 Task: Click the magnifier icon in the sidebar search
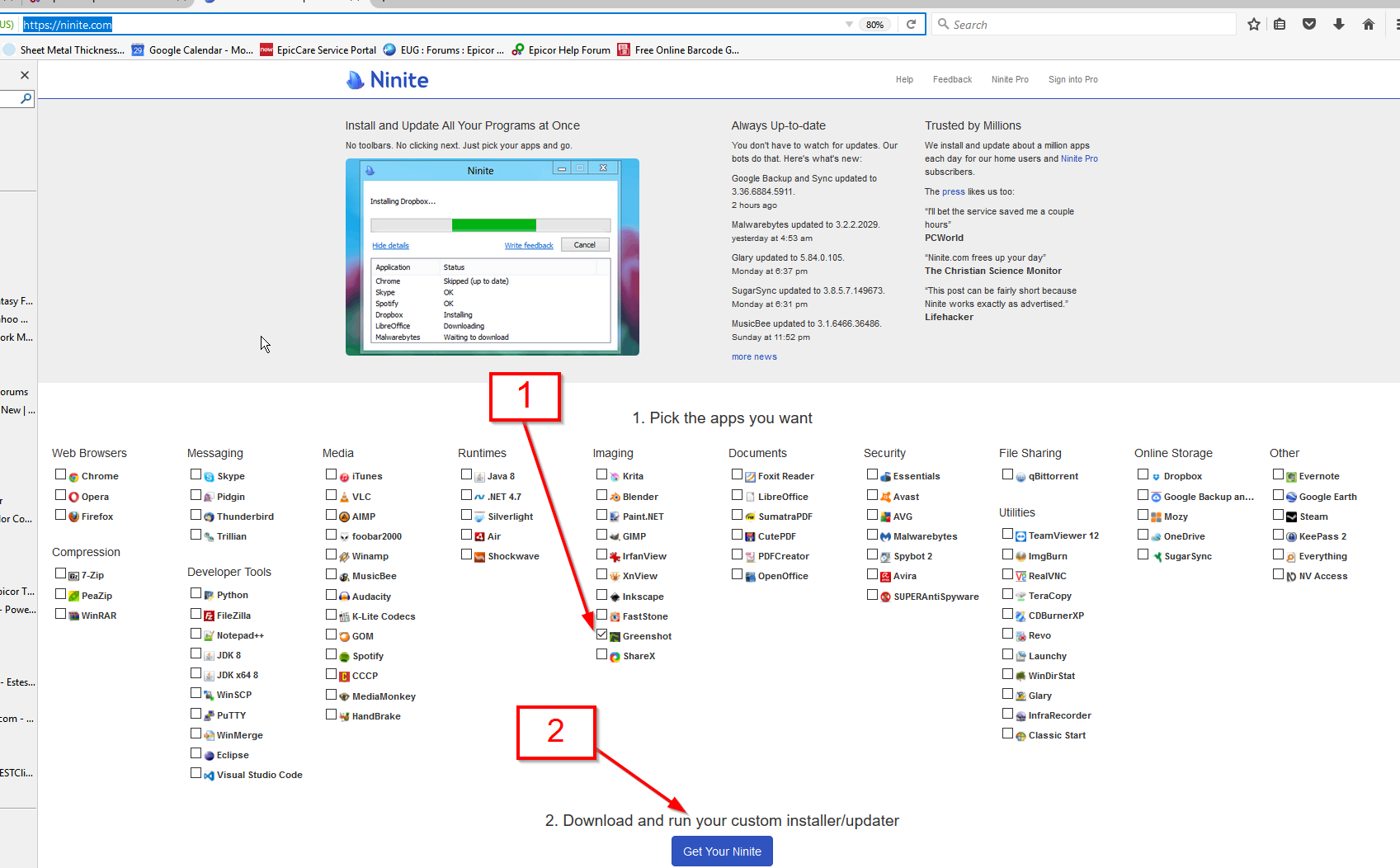[x=26, y=98]
